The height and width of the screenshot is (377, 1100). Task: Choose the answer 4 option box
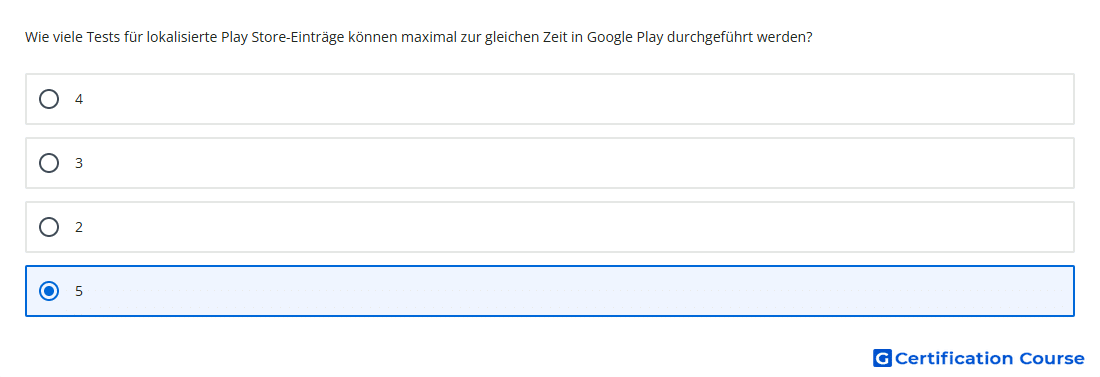(x=550, y=99)
